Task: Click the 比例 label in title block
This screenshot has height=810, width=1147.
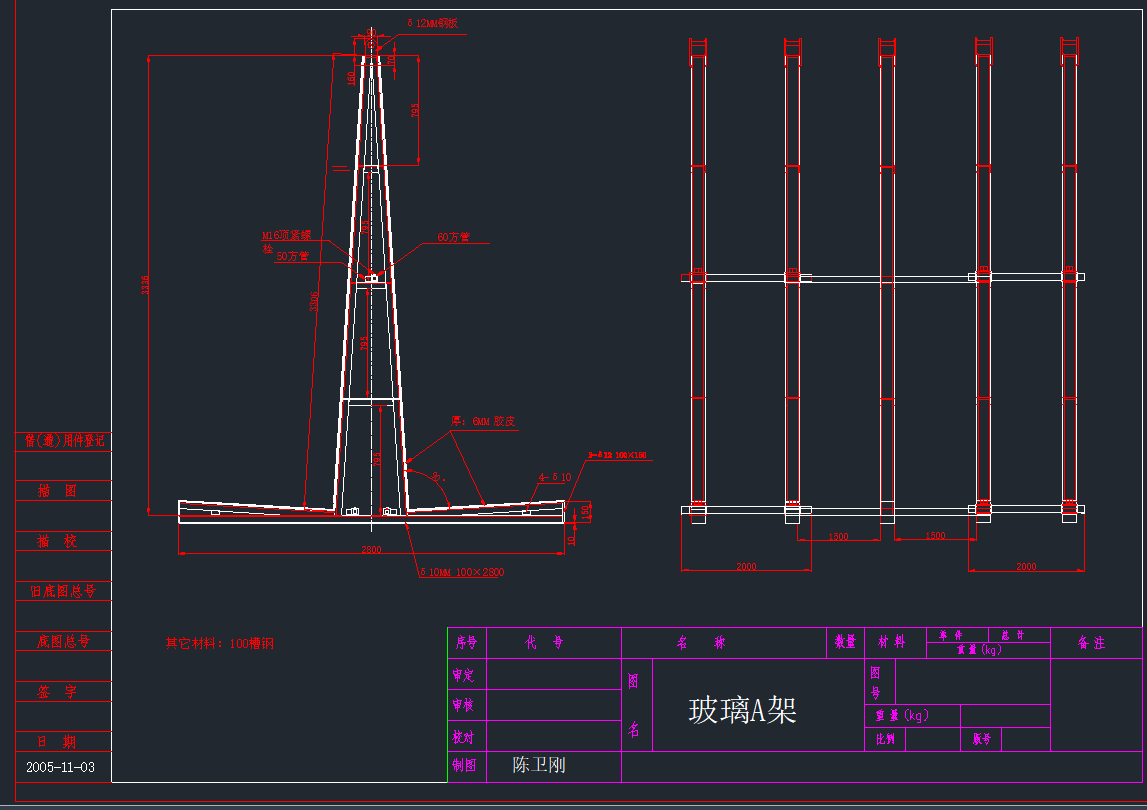Action: click(x=885, y=740)
